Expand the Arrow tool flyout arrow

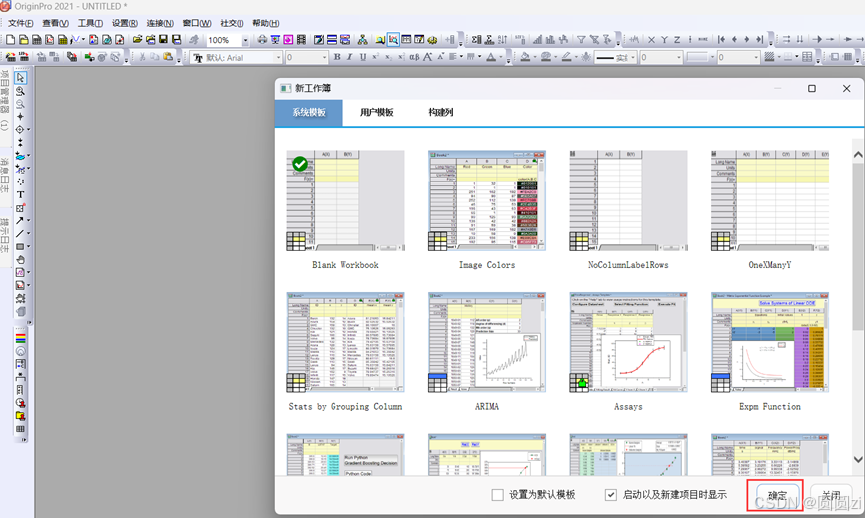coord(29,221)
